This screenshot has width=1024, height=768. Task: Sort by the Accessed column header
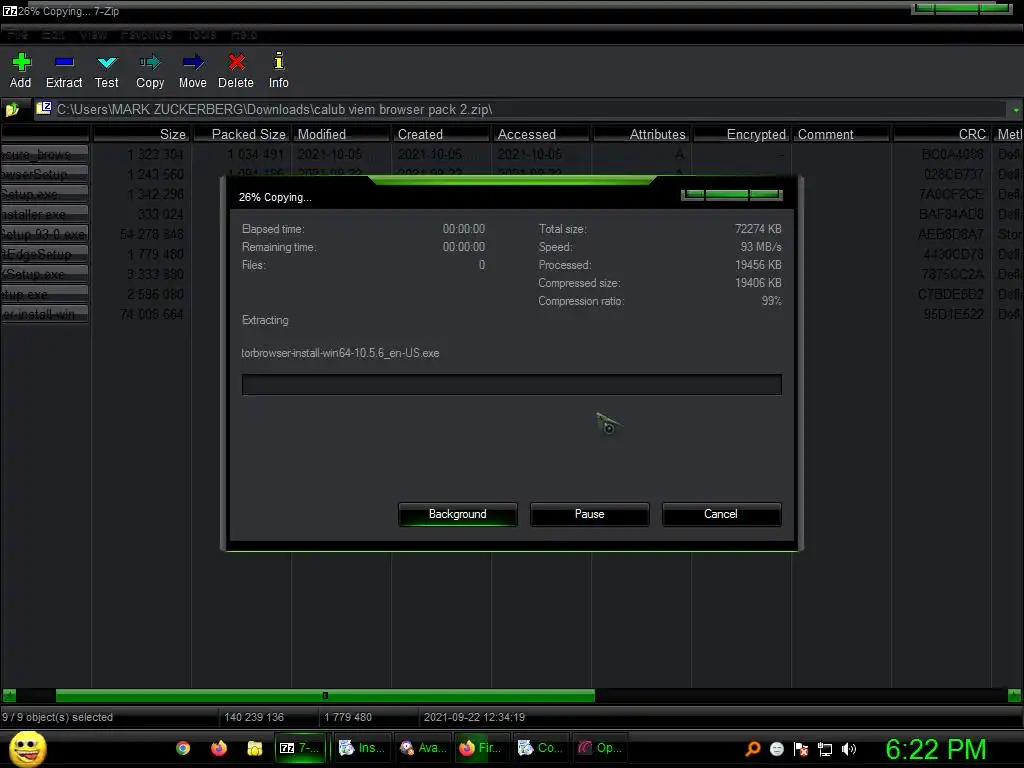pos(541,134)
